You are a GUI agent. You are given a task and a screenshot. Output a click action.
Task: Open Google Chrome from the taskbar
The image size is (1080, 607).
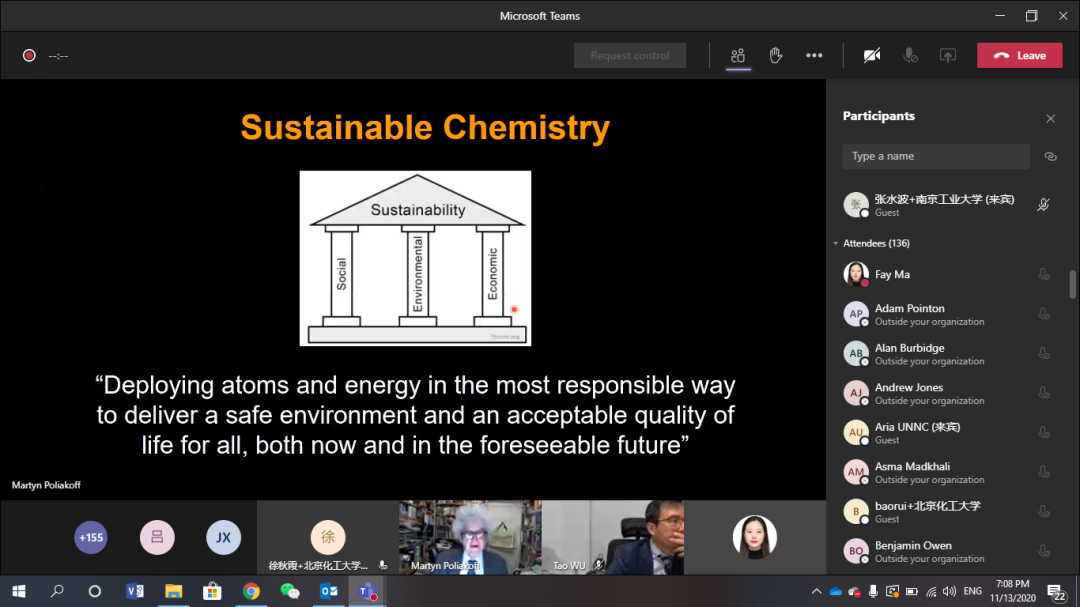click(251, 591)
